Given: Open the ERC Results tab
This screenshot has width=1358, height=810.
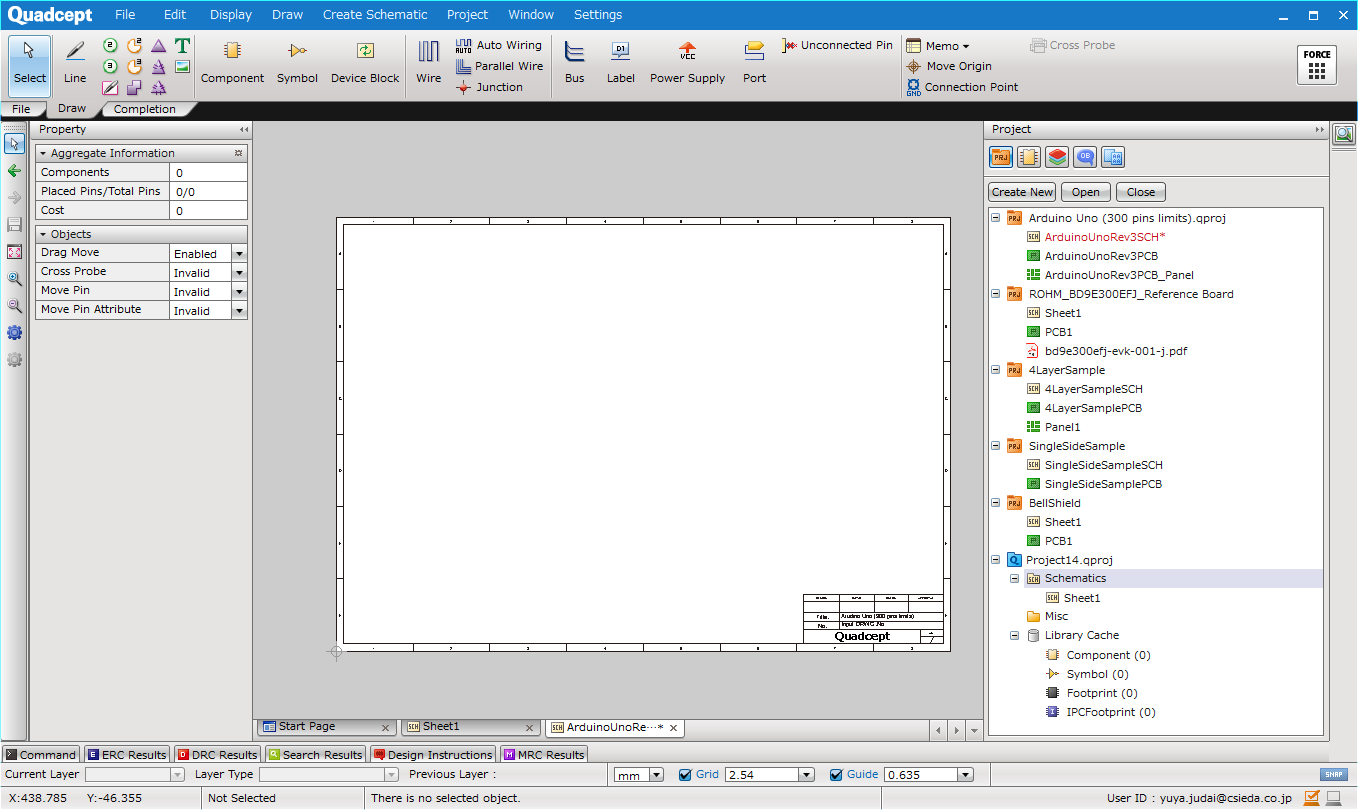Looking at the screenshot, I should coord(127,755).
